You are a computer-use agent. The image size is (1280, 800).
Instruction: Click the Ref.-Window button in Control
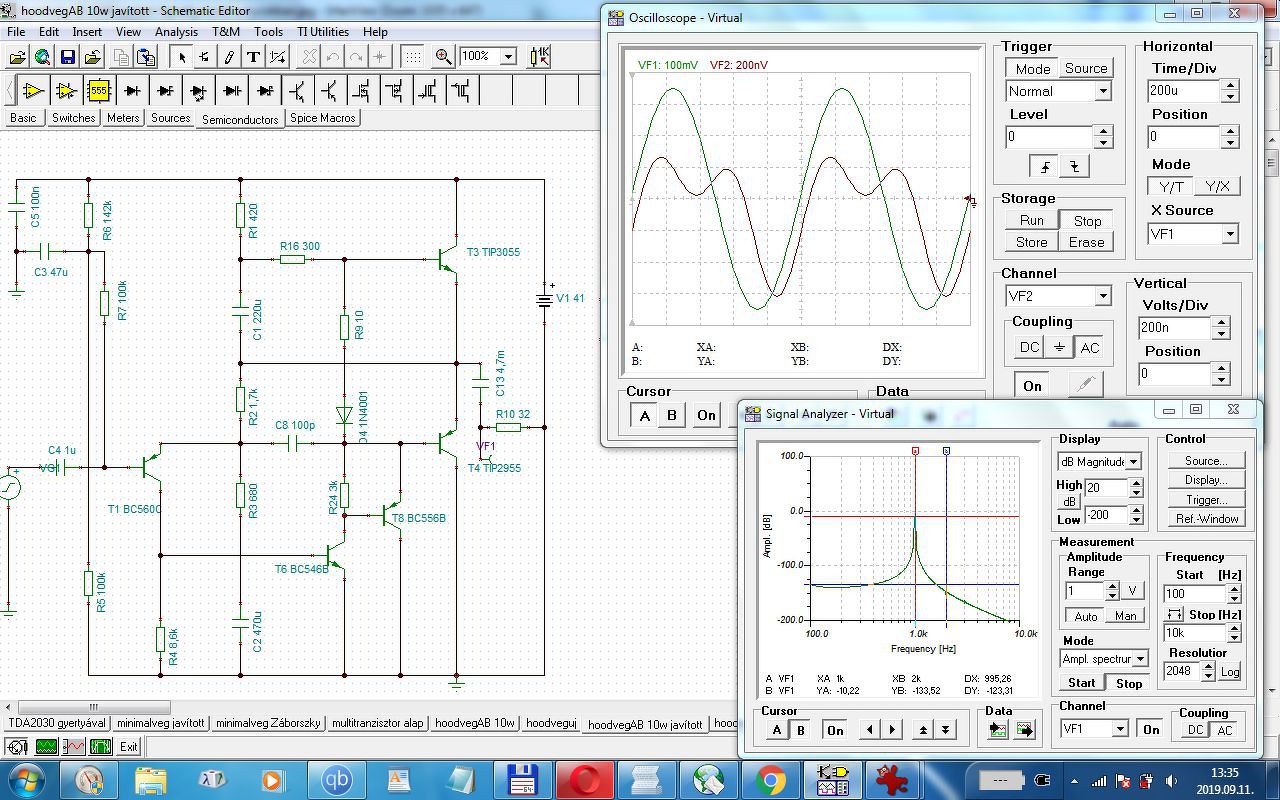point(1207,519)
